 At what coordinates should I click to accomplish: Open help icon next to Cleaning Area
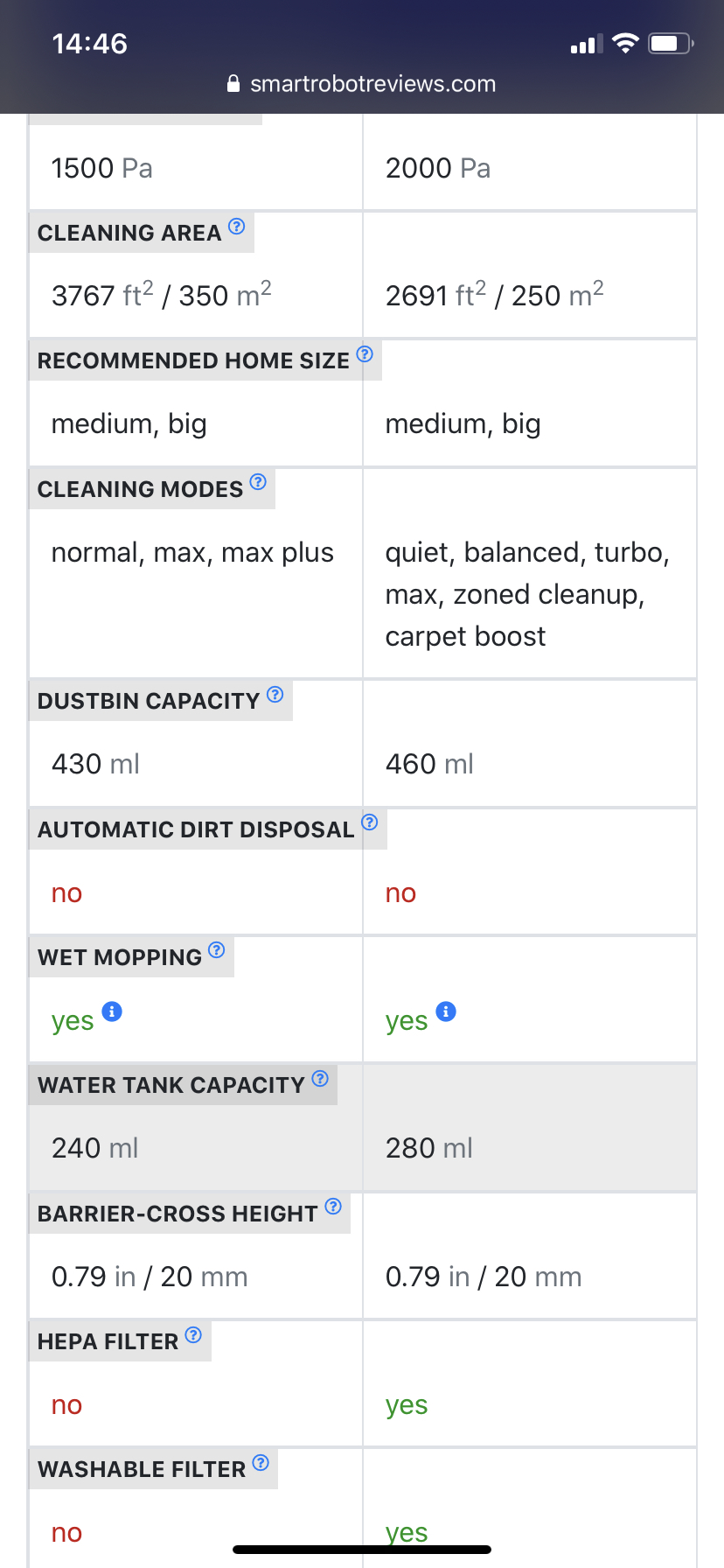tap(237, 227)
